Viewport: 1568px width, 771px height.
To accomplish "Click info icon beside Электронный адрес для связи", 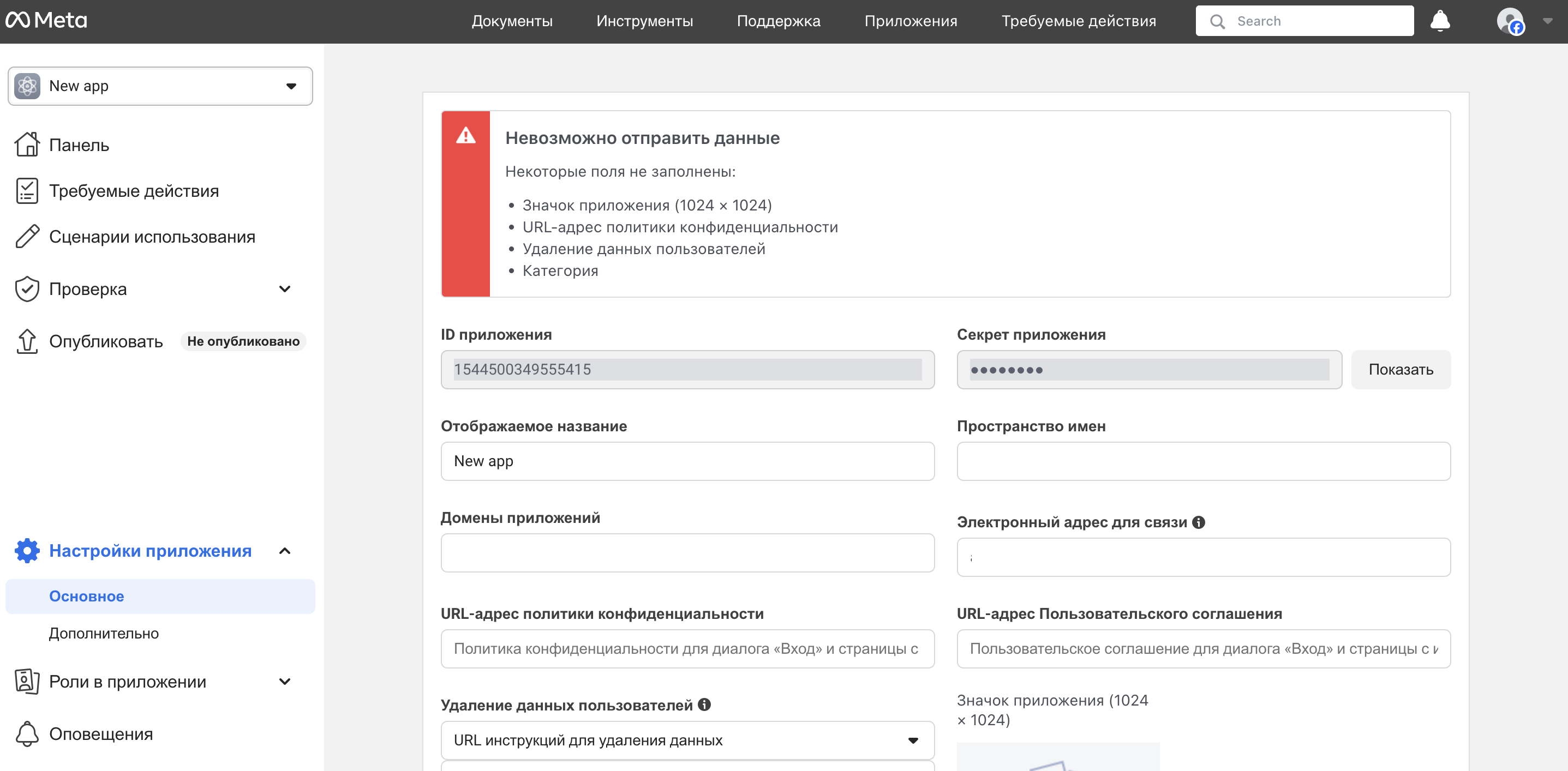I will (x=1199, y=522).
